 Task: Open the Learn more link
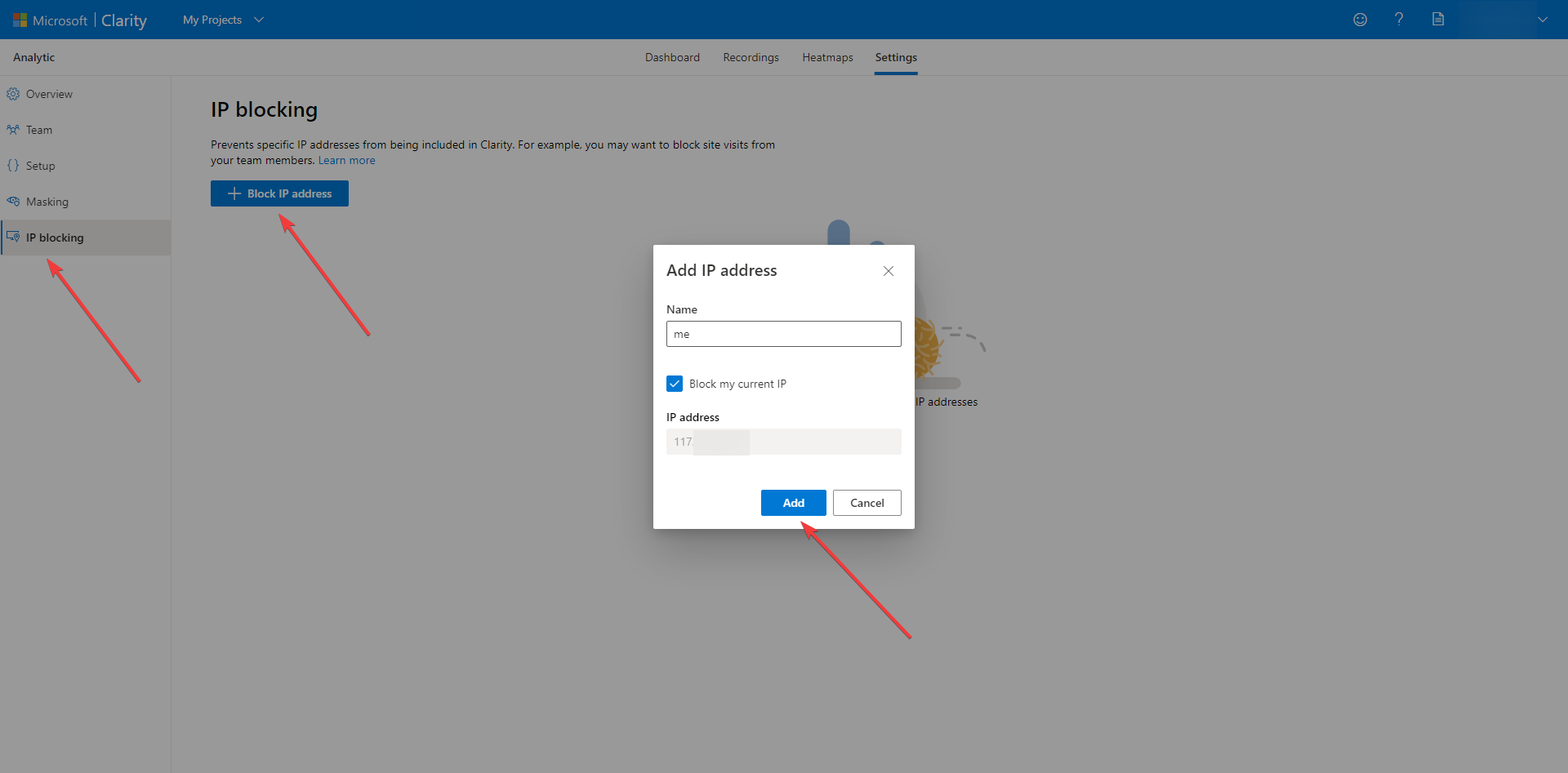[x=346, y=160]
